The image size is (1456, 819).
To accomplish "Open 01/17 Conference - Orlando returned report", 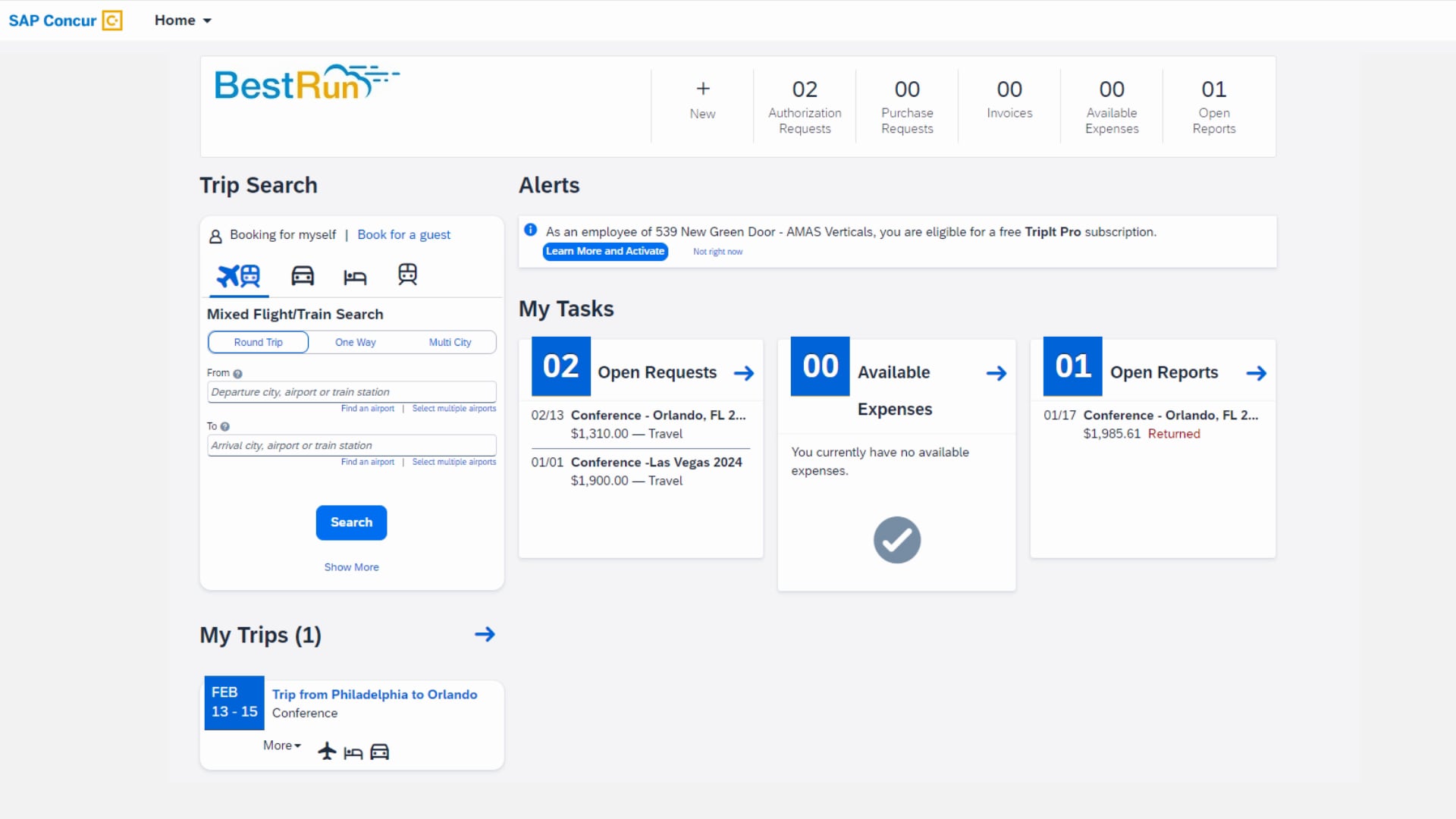I will [x=1151, y=424].
